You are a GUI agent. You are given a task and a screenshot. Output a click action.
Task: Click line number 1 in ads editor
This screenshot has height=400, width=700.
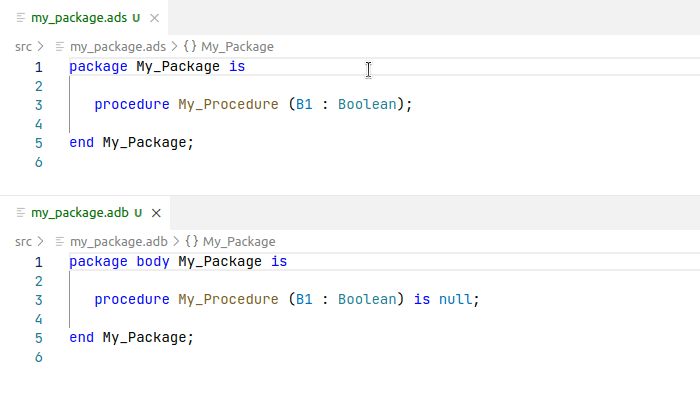[39, 67]
